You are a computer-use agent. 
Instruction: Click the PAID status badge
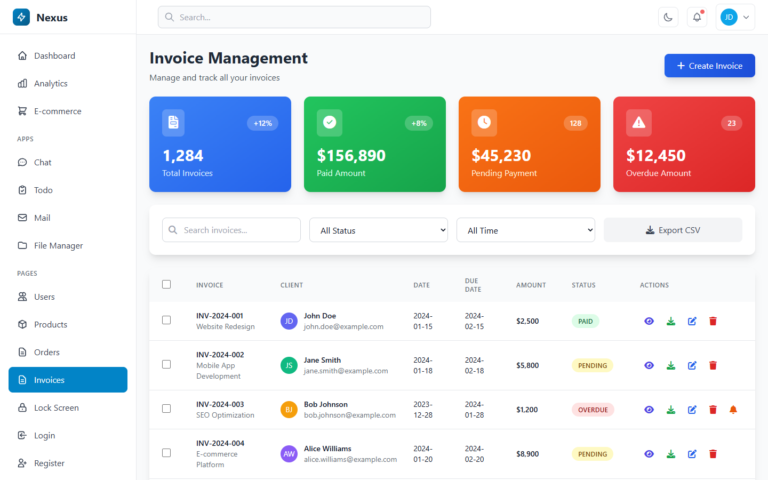[x=585, y=321]
